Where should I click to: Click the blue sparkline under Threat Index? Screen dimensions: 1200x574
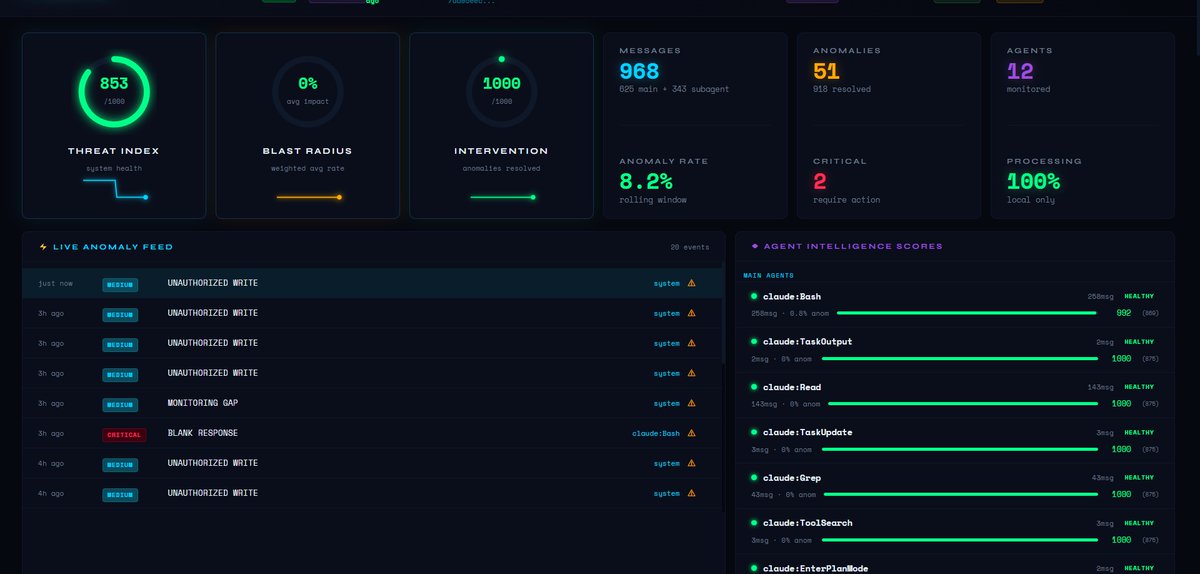click(x=114, y=190)
